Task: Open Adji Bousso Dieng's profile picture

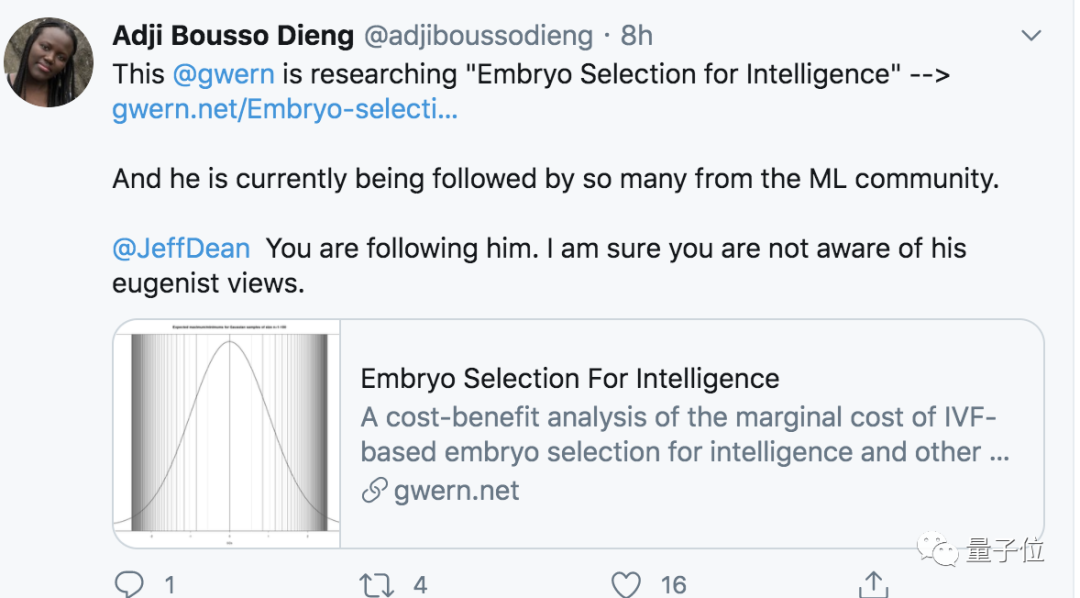Action: coord(48,62)
